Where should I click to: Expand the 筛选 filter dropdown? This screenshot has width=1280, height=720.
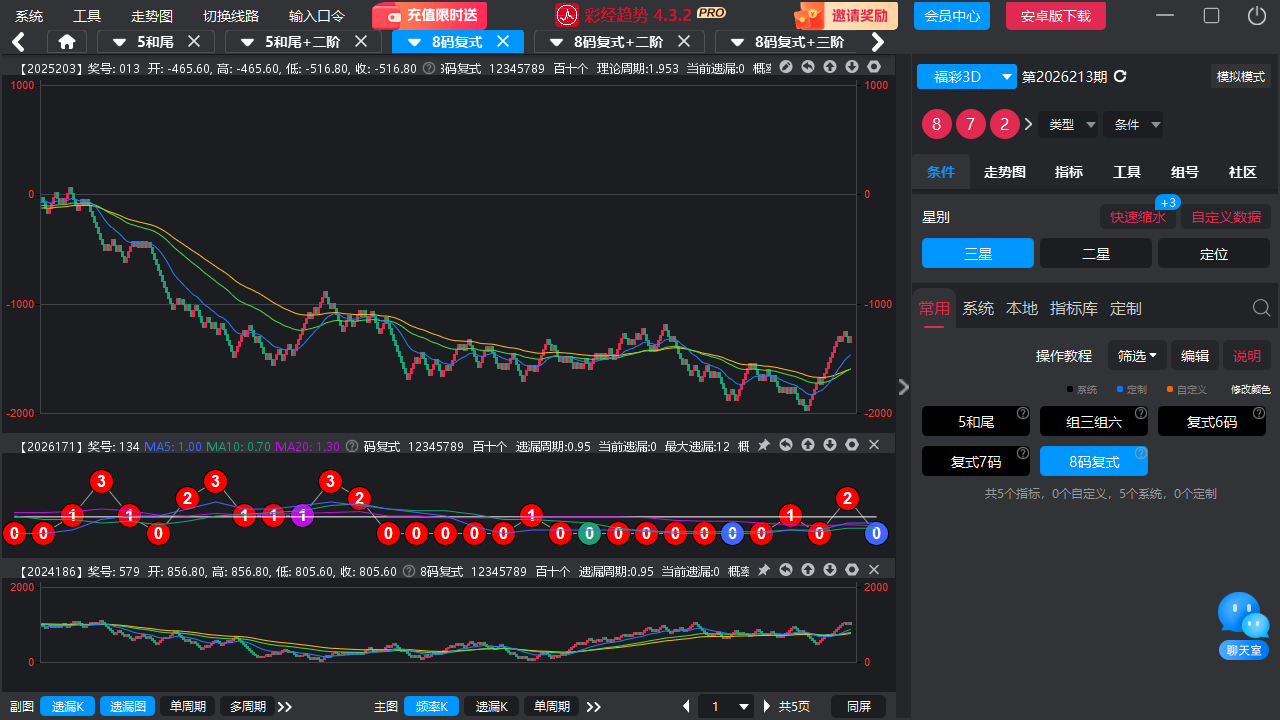(x=1138, y=356)
